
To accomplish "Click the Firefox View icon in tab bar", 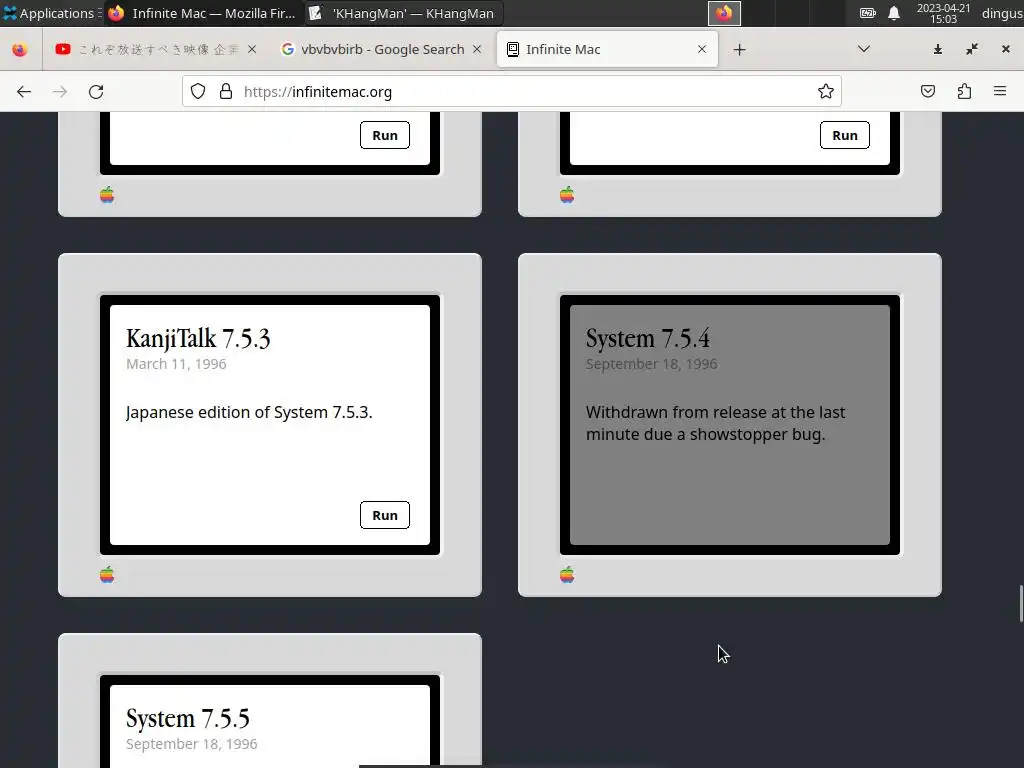I will point(20,50).
